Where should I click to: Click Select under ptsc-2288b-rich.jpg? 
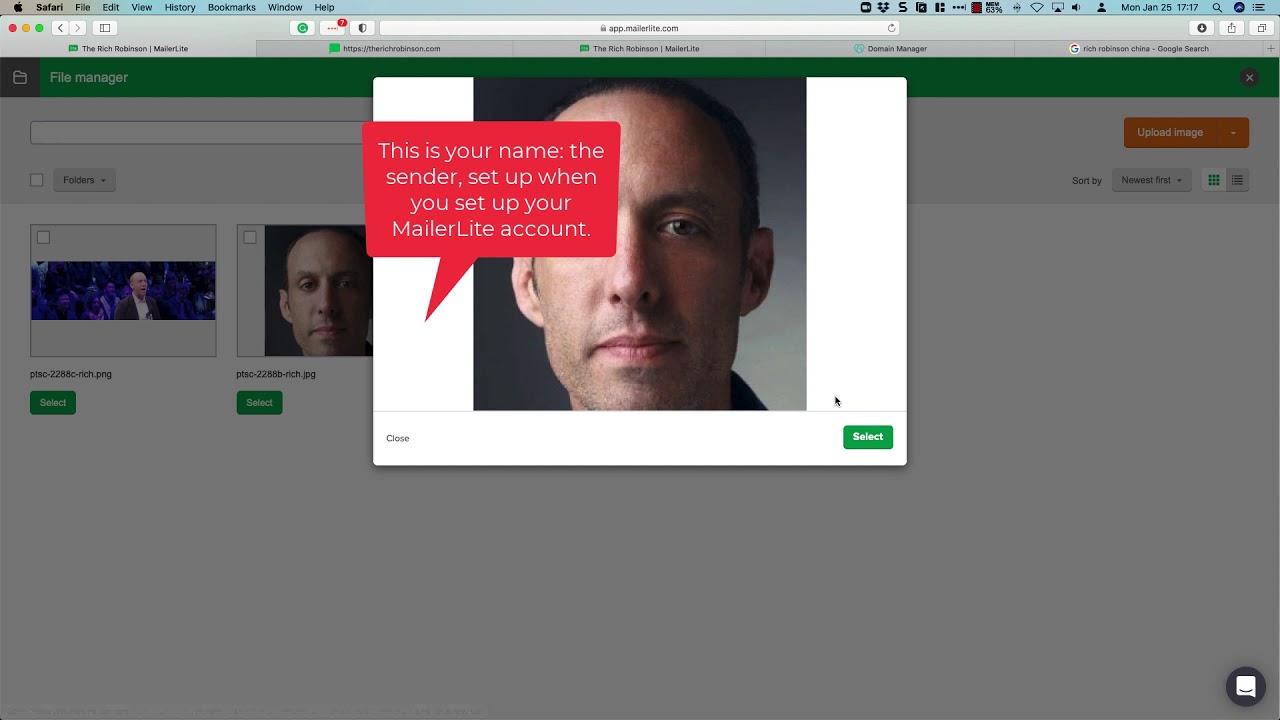(259, 402)
